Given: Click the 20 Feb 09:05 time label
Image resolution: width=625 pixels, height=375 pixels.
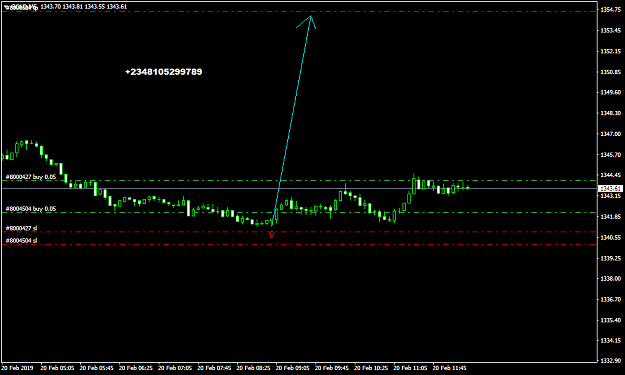Looking at the screenshot, I should [x=293, y=368].
